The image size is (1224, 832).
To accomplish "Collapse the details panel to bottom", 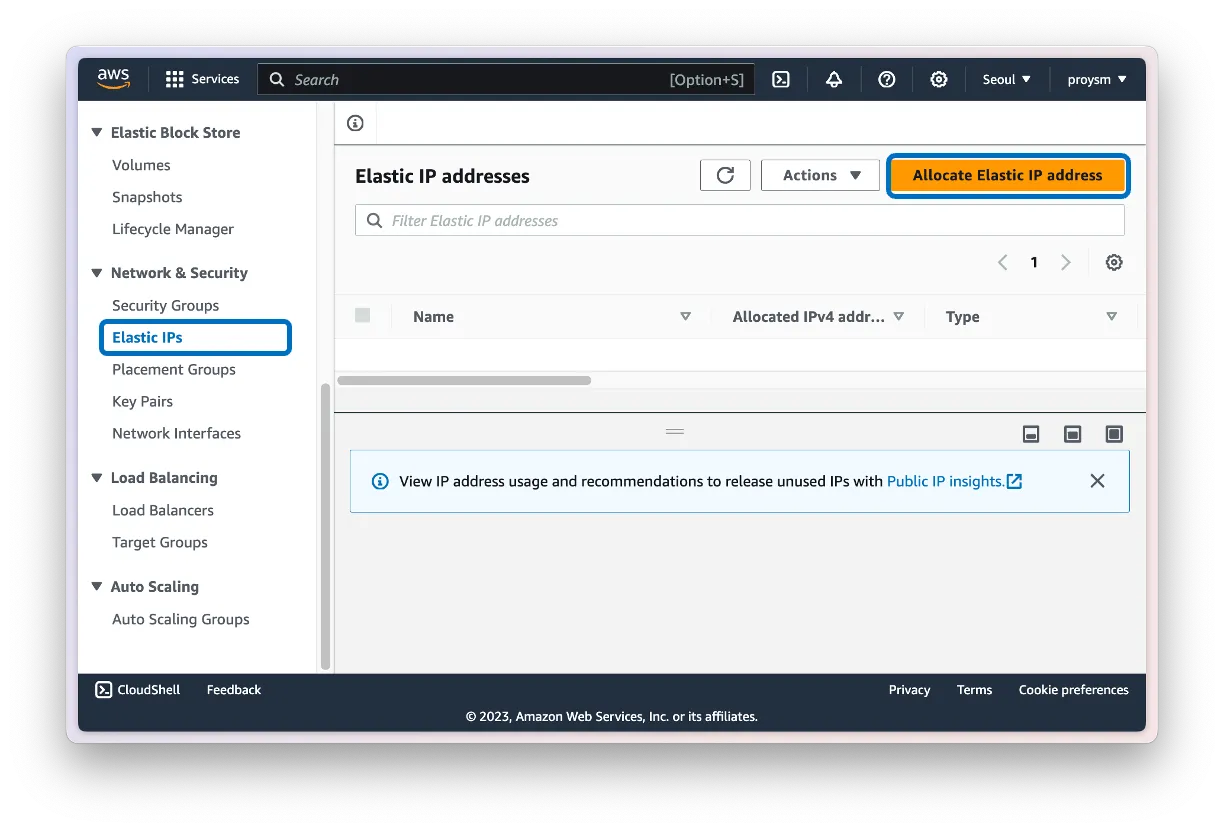I will point(1031,434).
